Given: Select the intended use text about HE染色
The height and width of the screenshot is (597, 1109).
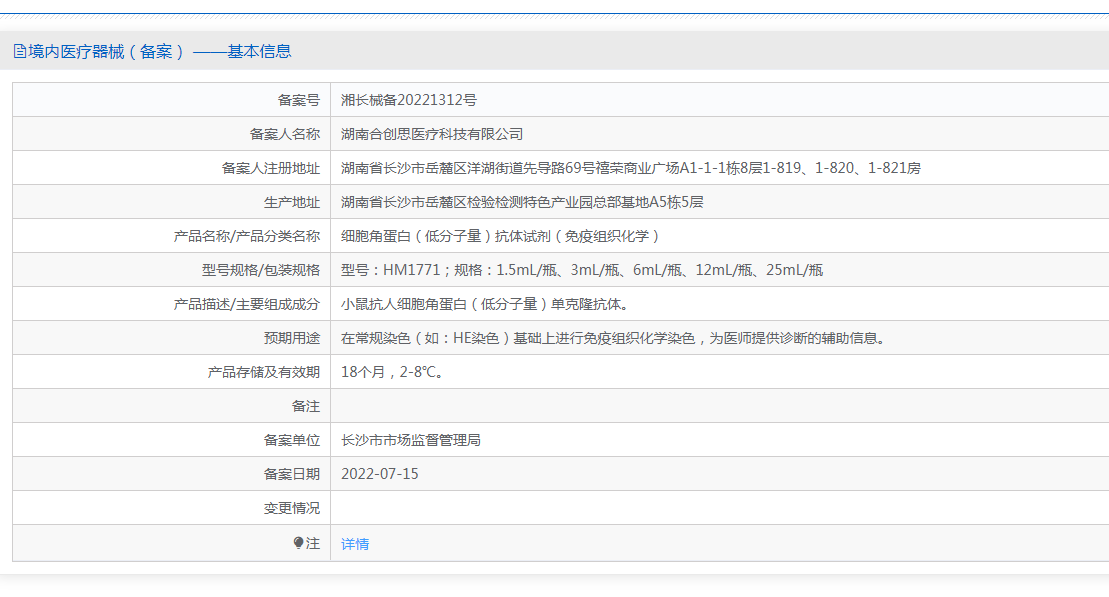Looking at the screenshot, I should click(x=614, y=337).
